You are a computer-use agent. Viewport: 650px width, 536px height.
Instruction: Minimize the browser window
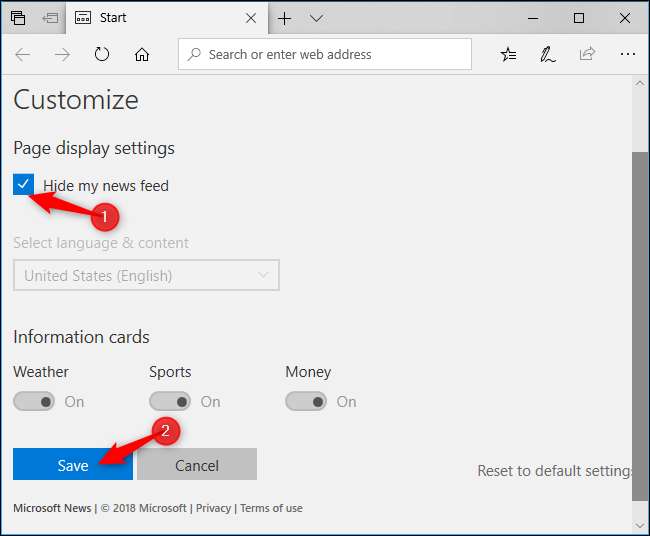click(x=533, y=18)
